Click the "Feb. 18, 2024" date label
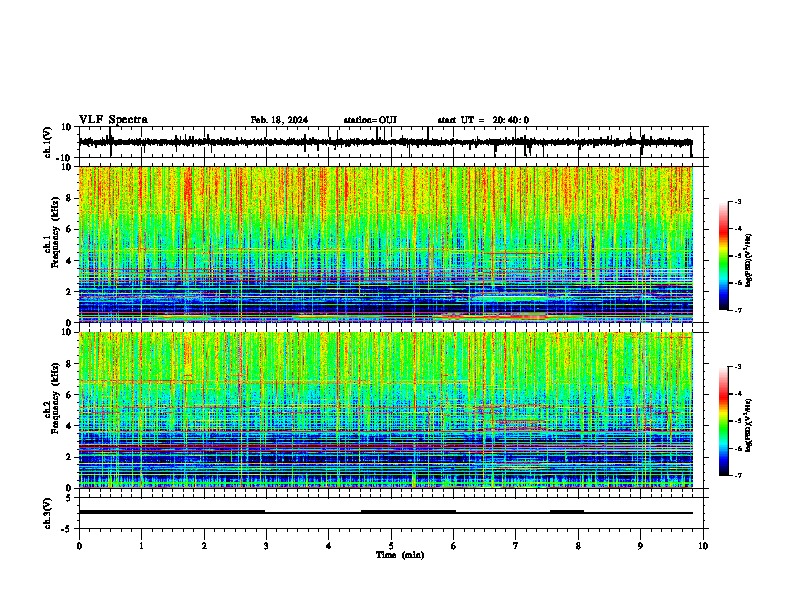The image size is (792, 612). [279, 120]
